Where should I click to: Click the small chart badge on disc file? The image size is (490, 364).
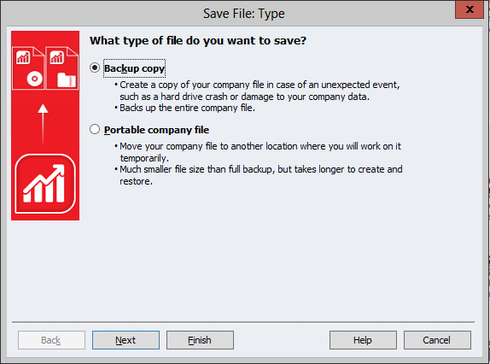click(x=23, y=57)
